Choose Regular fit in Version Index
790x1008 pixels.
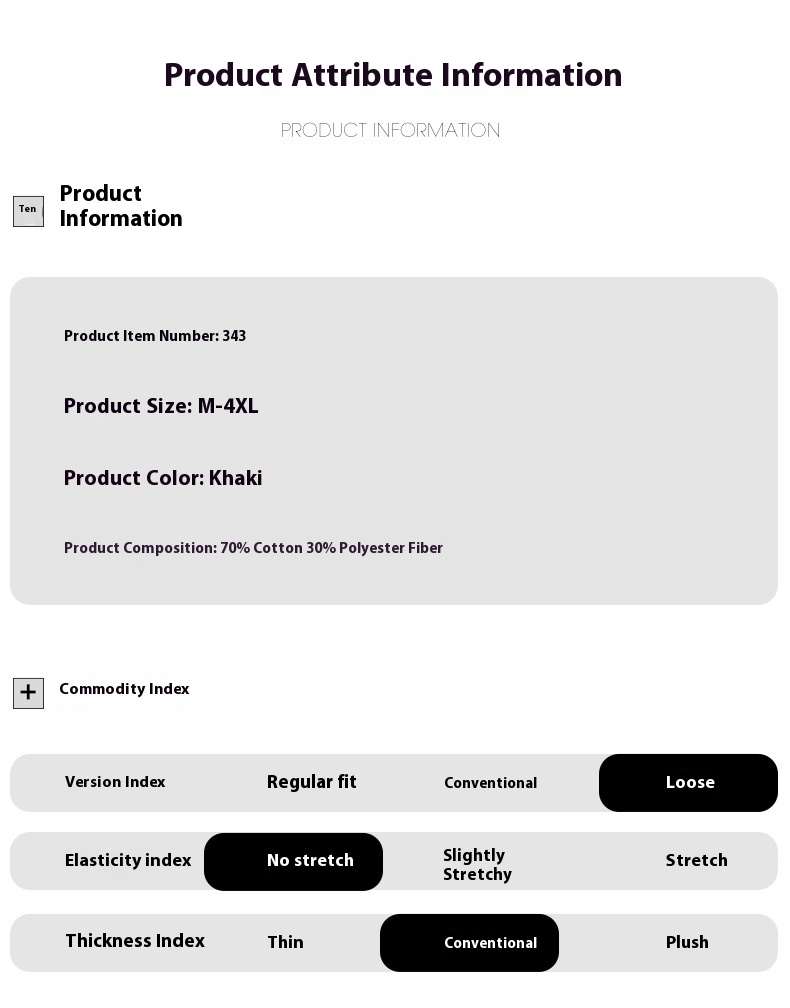click(x=311, y=783)
